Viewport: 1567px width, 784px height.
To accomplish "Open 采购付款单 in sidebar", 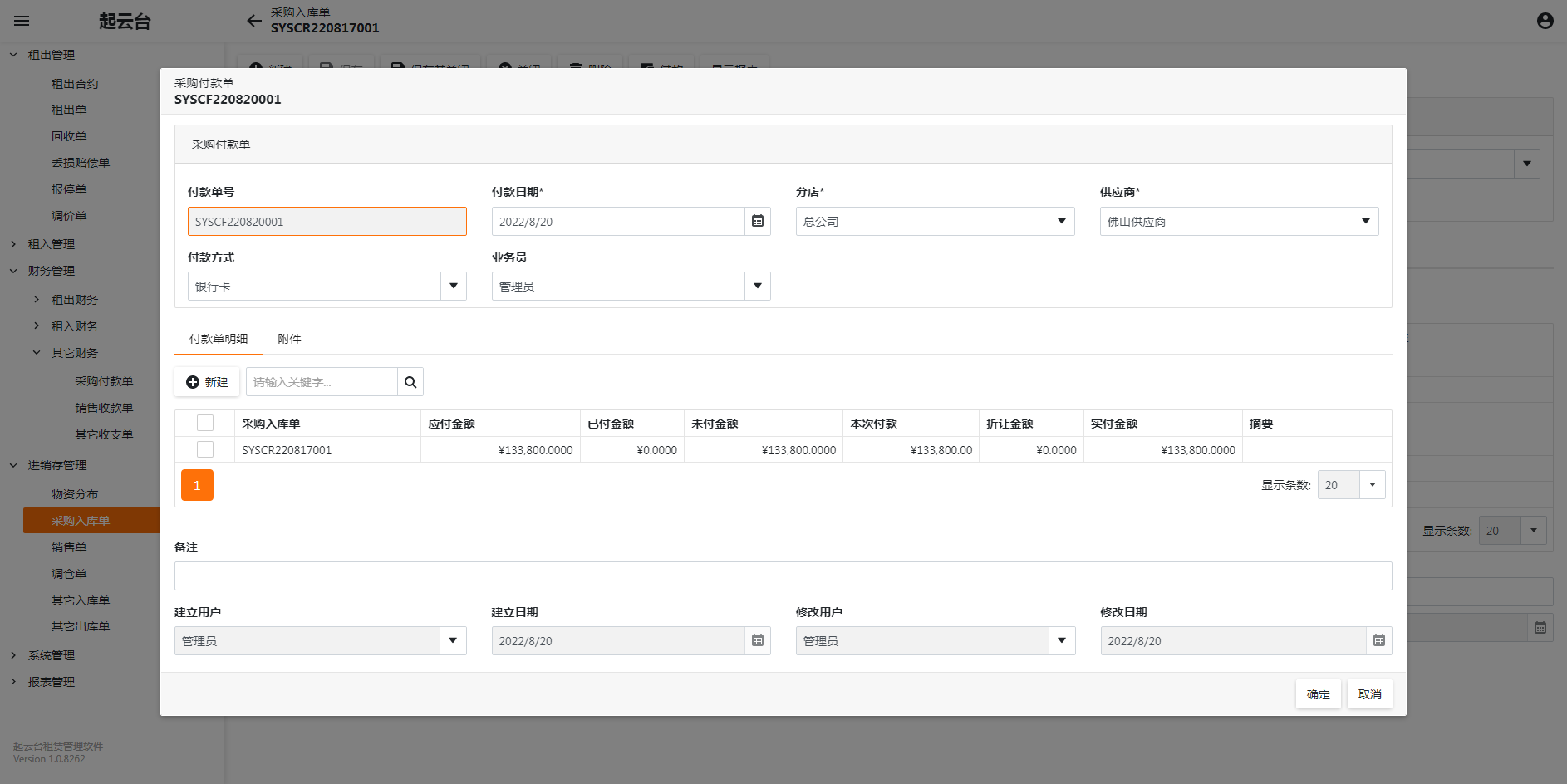I will 104,381.
